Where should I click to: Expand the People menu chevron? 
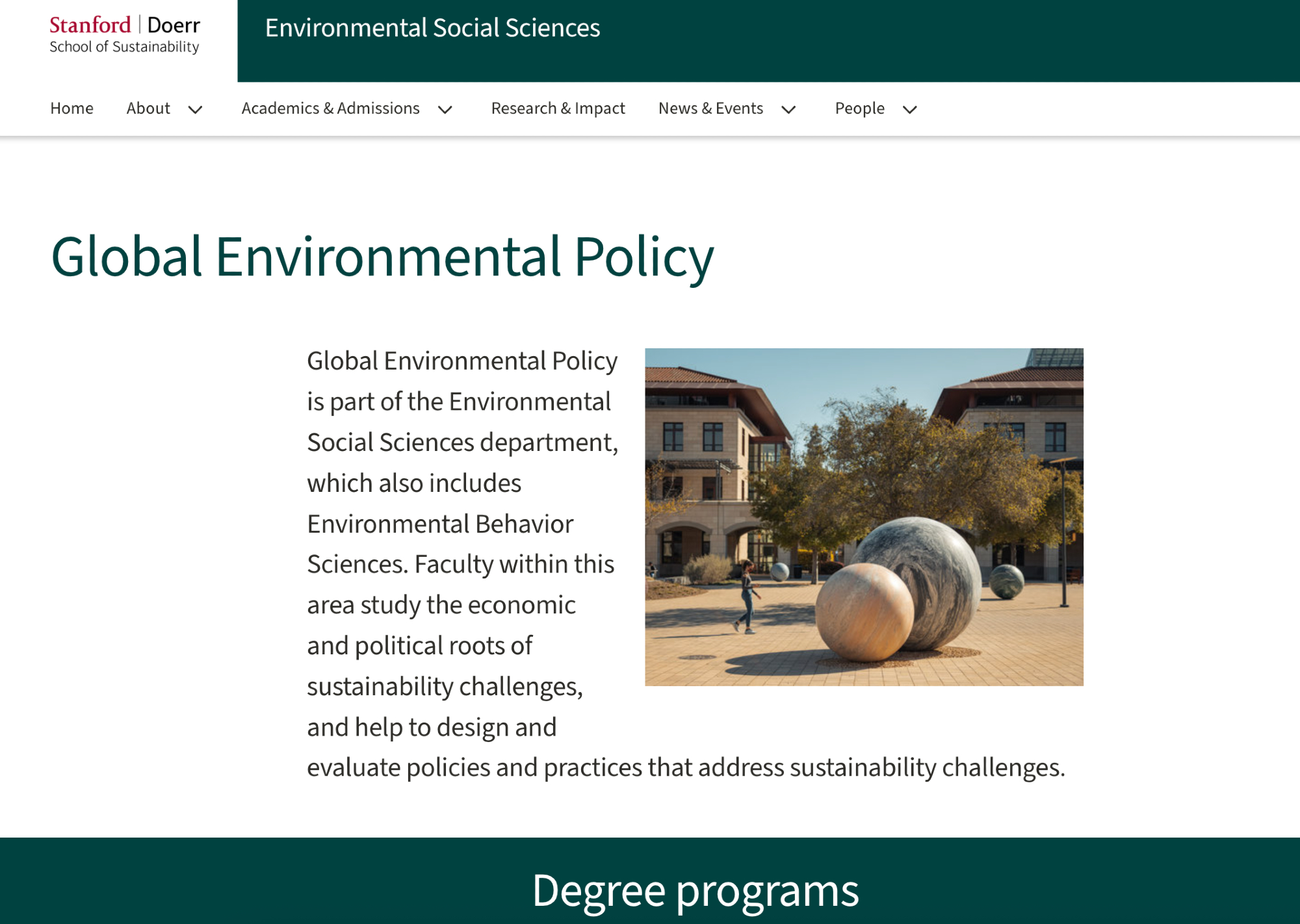(x=910, y=110)
